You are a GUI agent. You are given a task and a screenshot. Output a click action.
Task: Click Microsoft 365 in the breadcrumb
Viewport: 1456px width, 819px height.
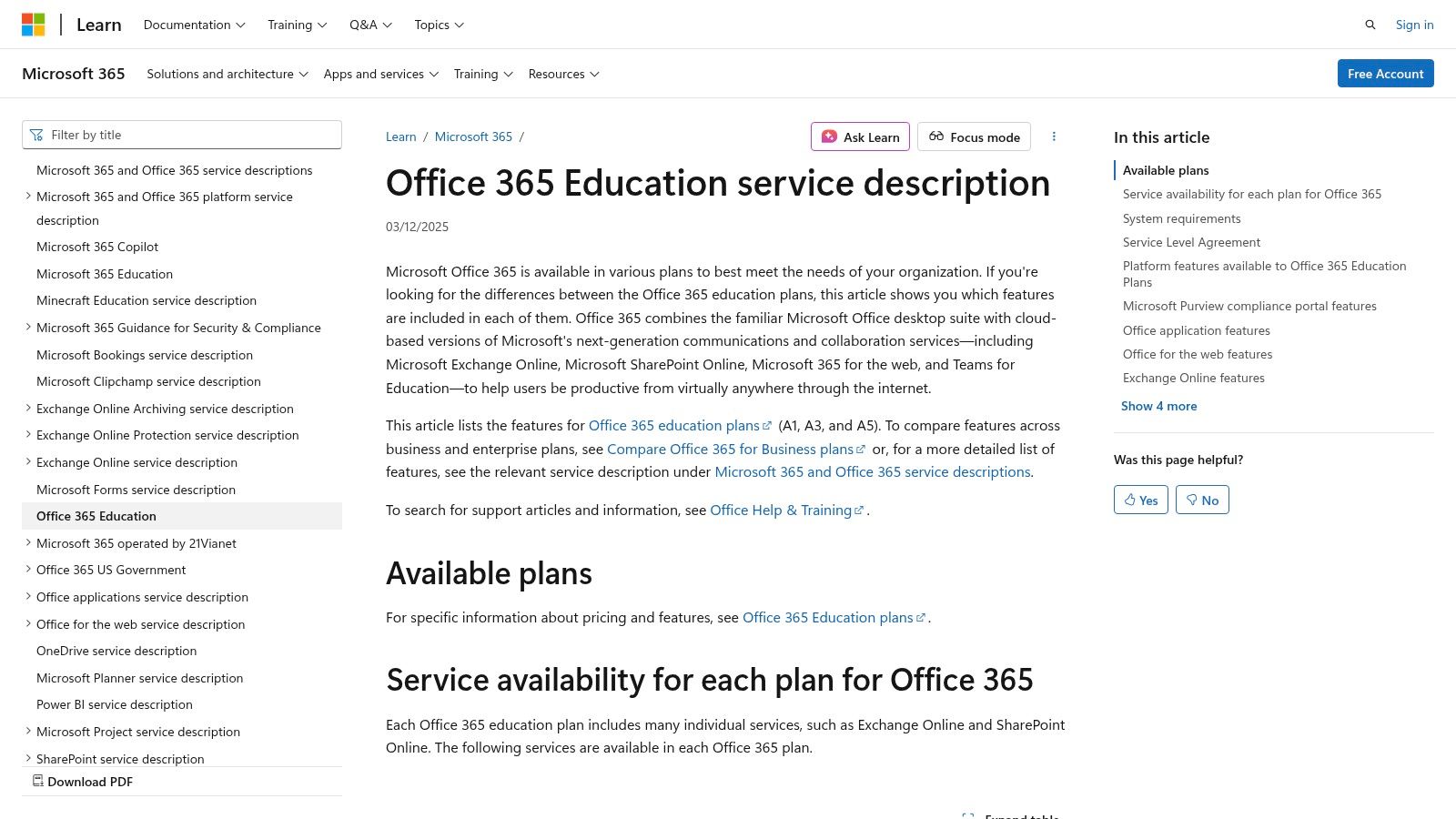473,136
